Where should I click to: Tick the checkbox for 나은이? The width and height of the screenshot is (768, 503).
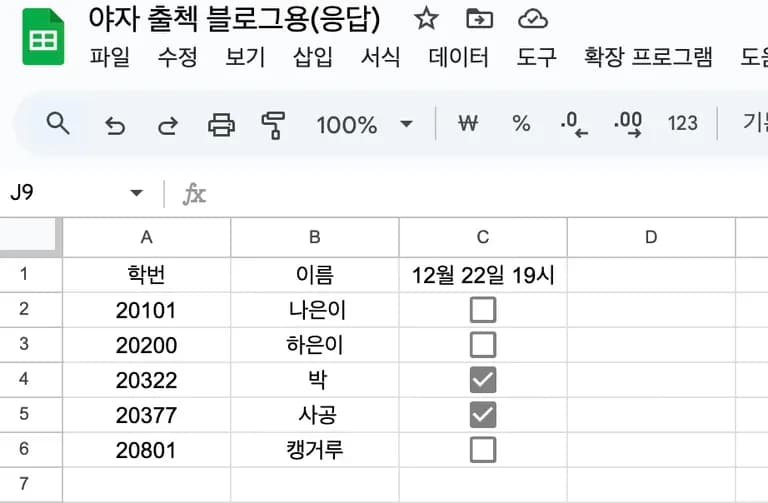pos(483,310)
